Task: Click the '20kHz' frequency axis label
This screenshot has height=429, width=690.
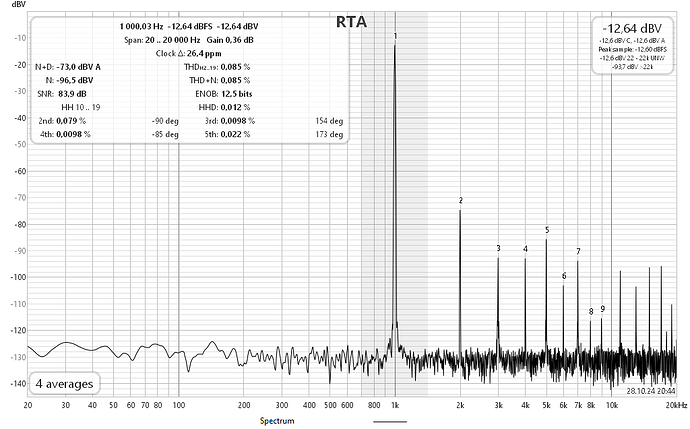Action: coord(676,405)
